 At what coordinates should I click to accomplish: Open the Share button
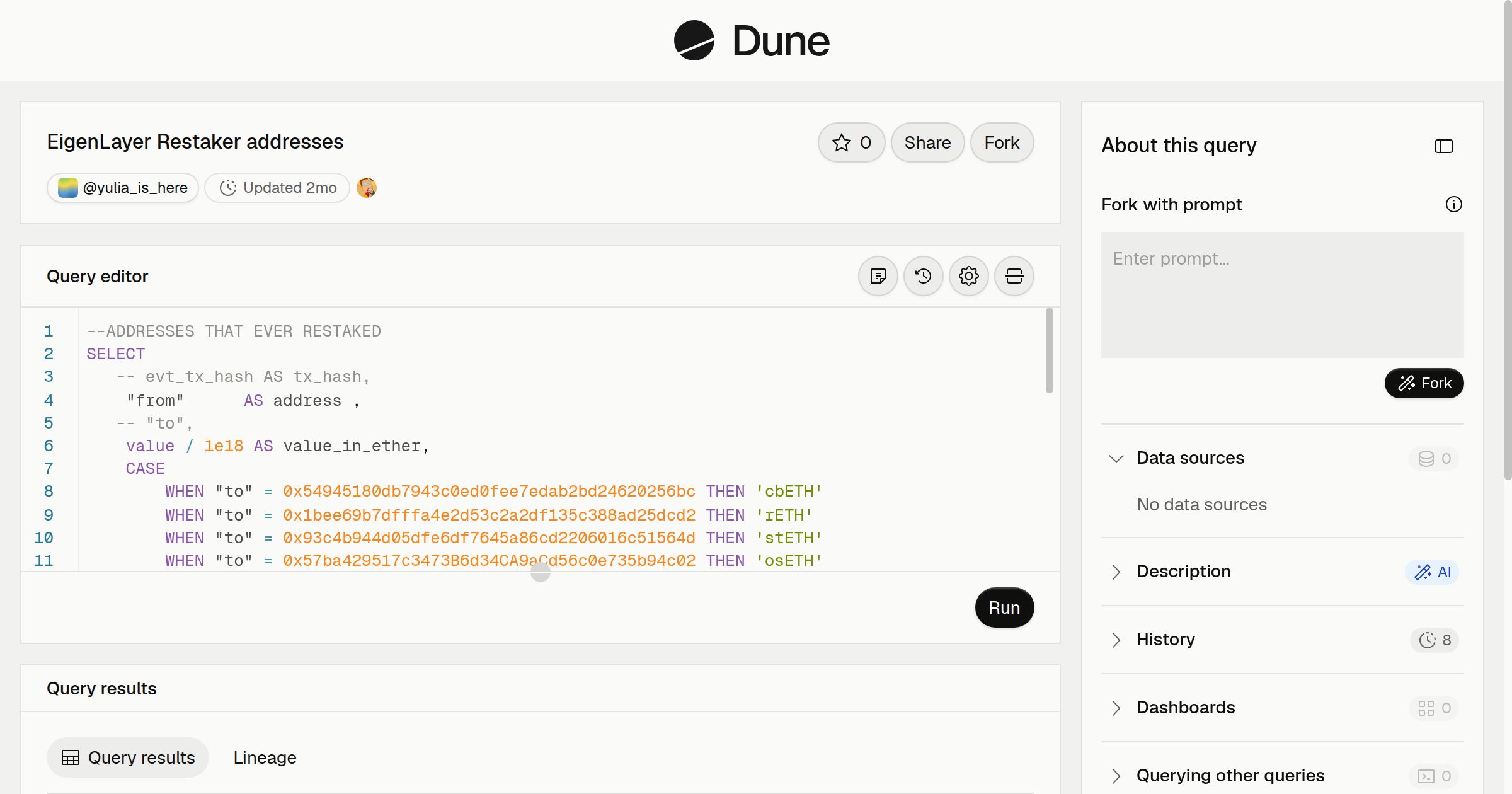(x=927, y=142)
